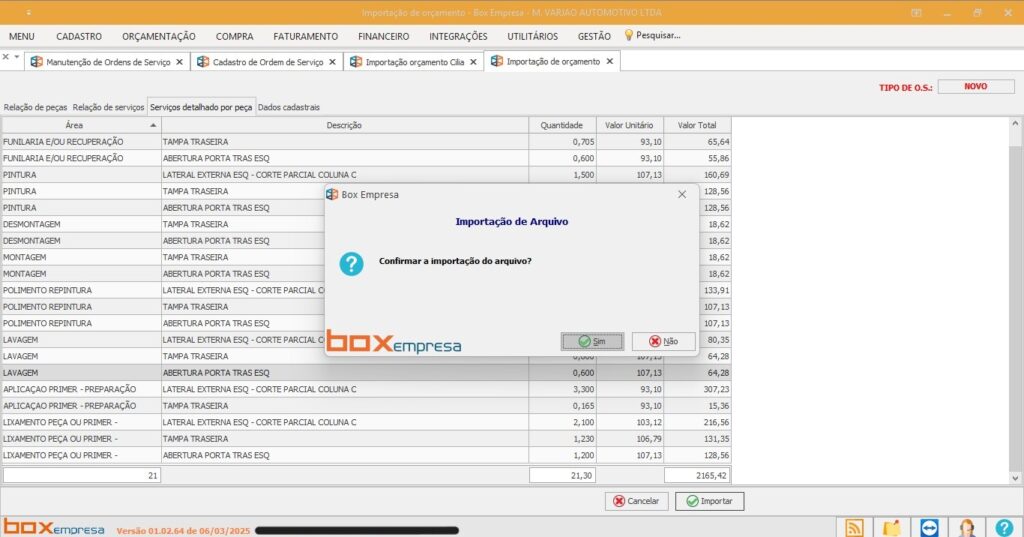Switch to Dados cadastrais tab
Image resolution: width=1024 pixels, height=537 pixels.
[x=289, y=107]
